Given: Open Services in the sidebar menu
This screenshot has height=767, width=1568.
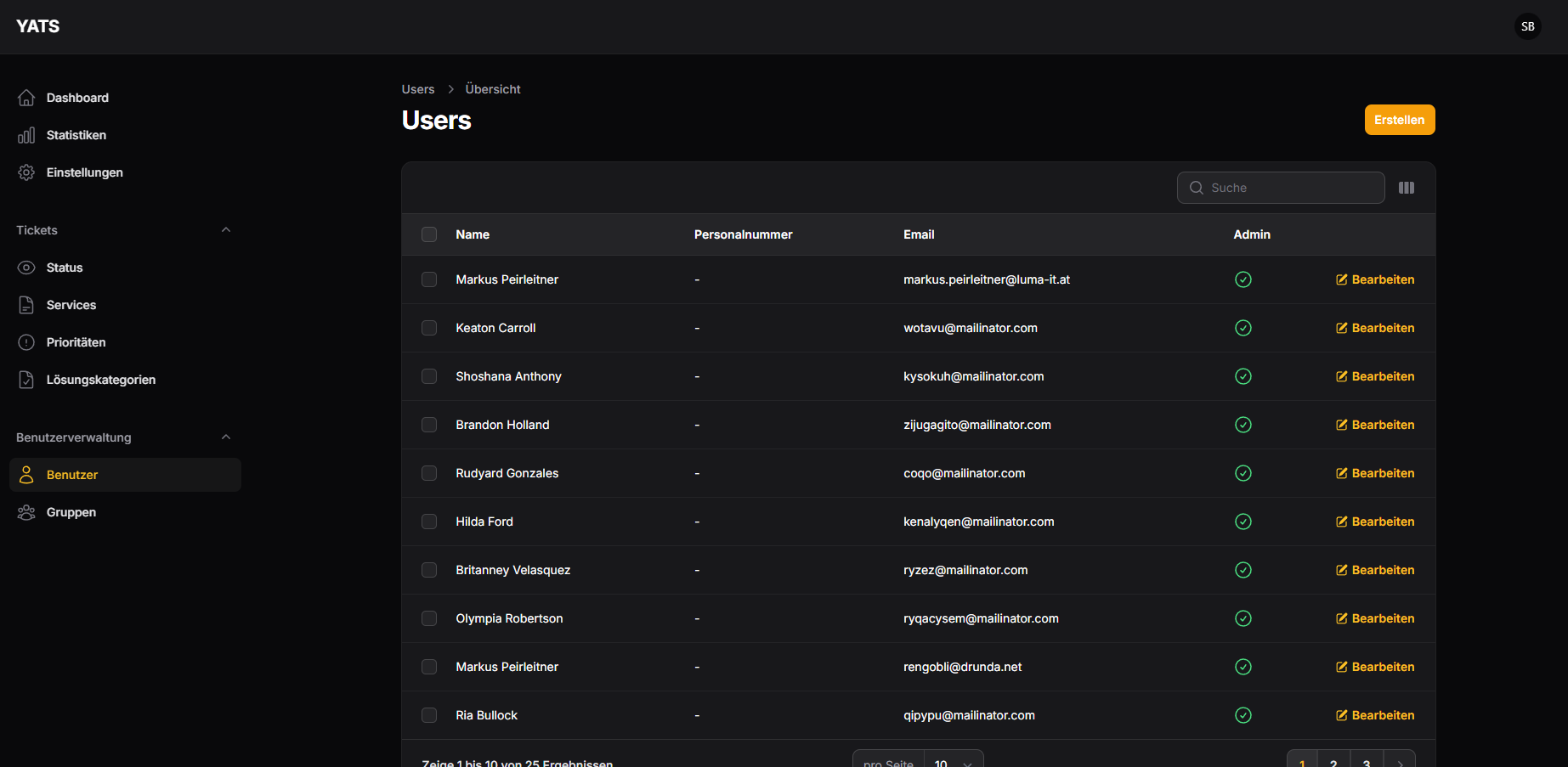Looking at the screenshot, I should (71, 305).
